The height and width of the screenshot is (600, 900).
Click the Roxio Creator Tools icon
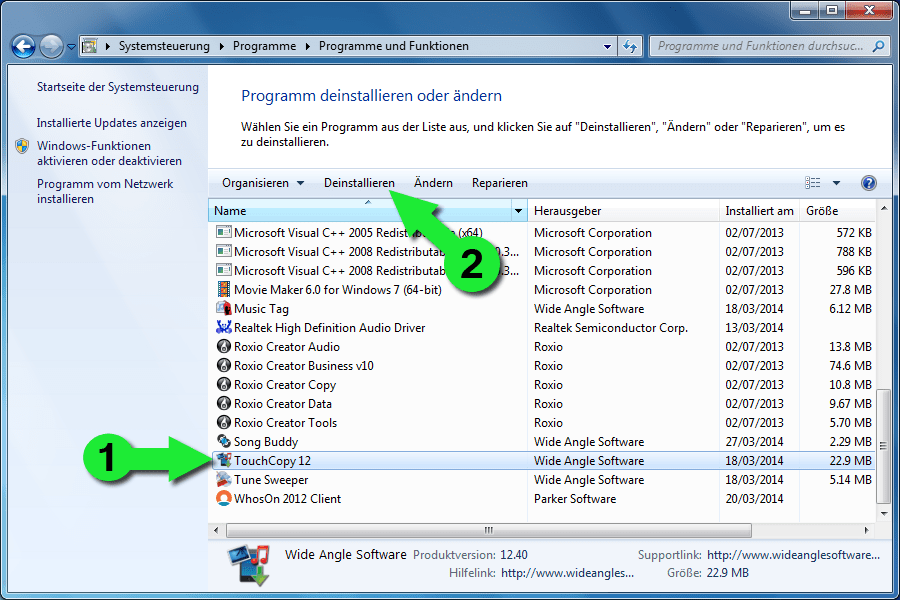coord(223,422)
